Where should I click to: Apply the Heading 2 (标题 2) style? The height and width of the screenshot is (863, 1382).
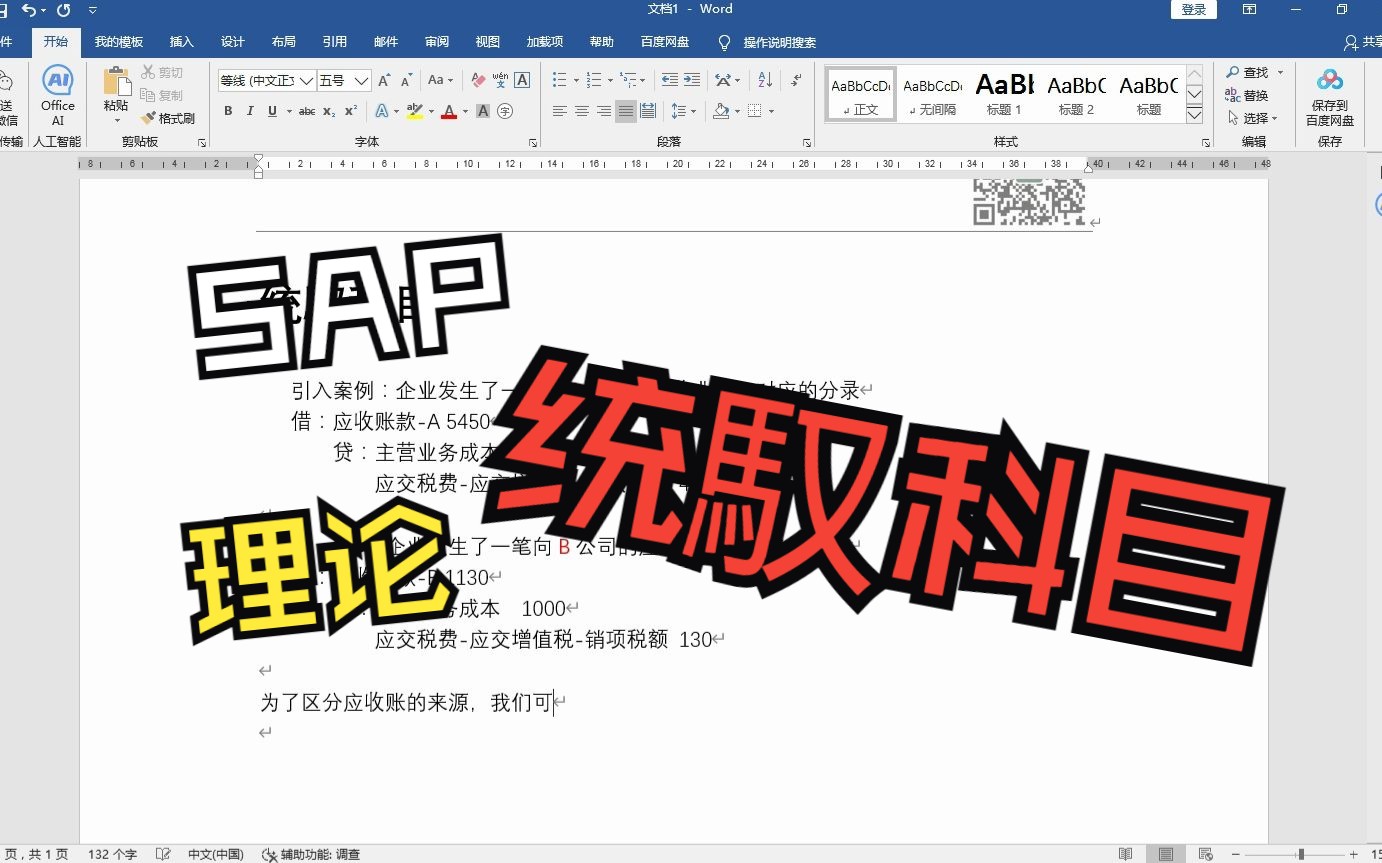coord(1076,95)
